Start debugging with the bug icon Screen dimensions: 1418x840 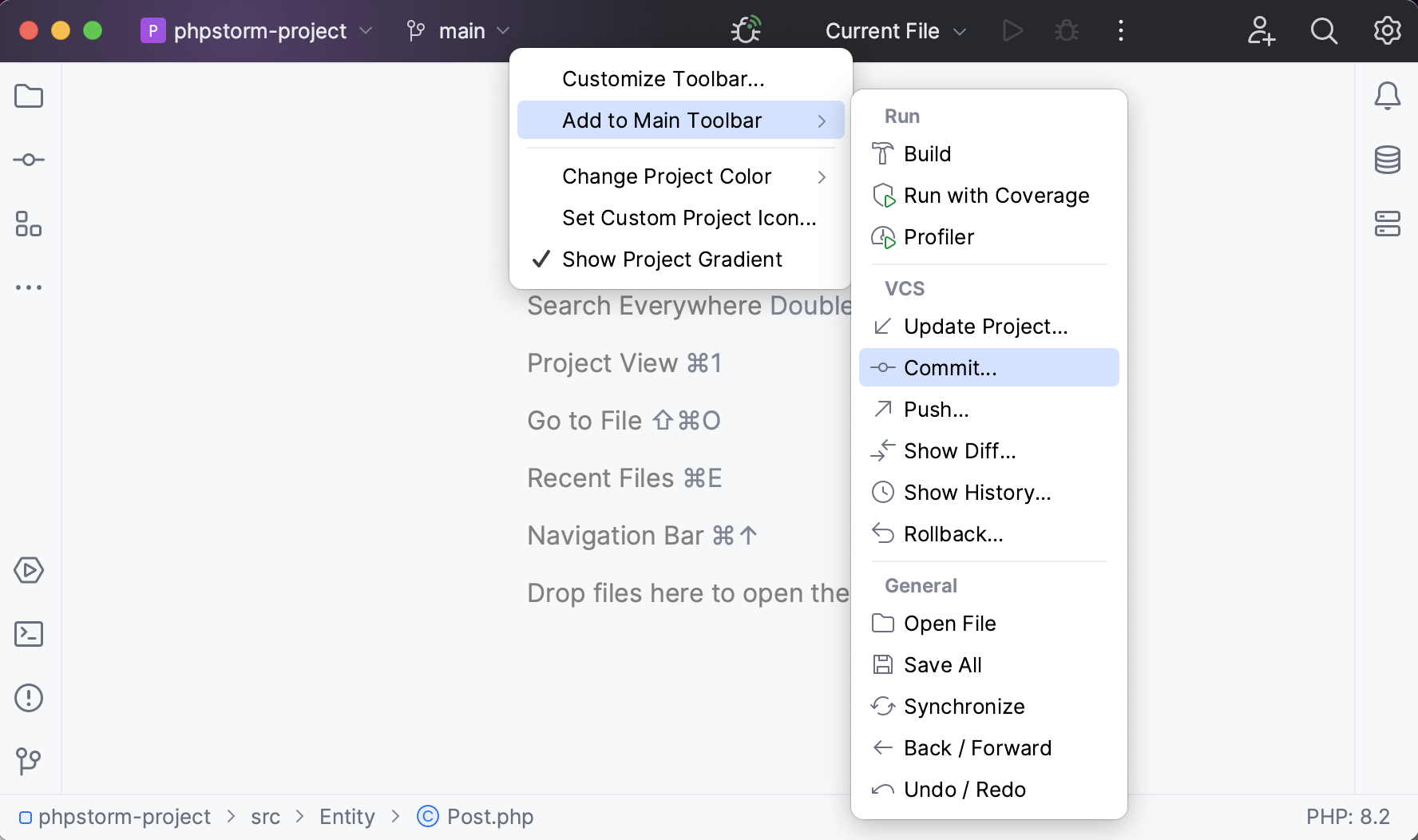(1067, 30)
